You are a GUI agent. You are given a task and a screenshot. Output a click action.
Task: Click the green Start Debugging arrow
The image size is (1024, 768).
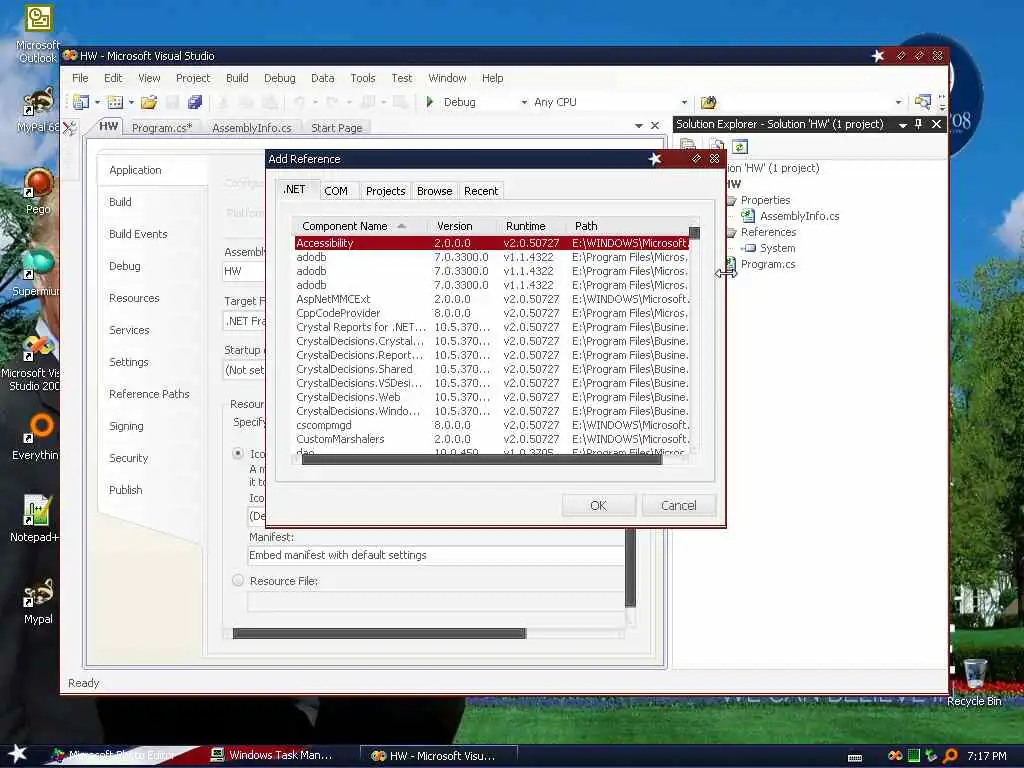430,102
